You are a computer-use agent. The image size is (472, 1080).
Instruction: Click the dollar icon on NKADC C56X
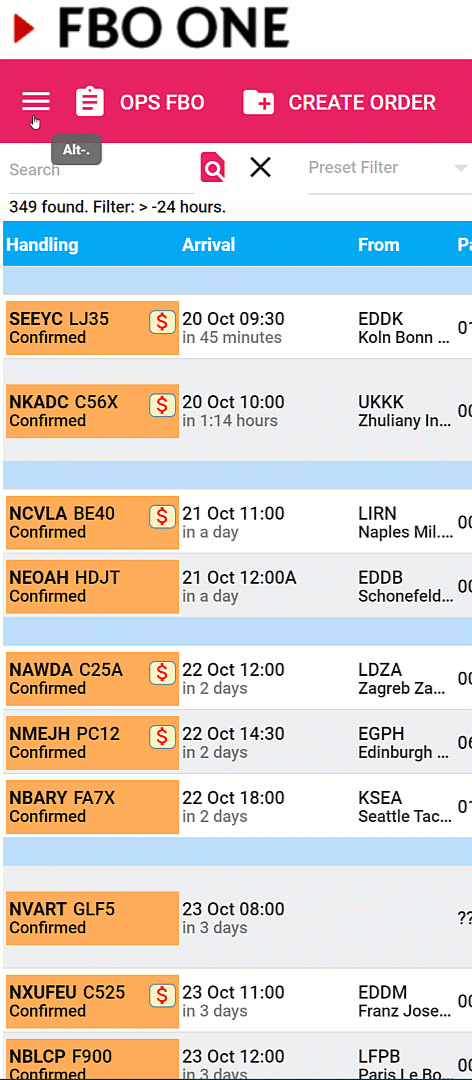(163, 405)
